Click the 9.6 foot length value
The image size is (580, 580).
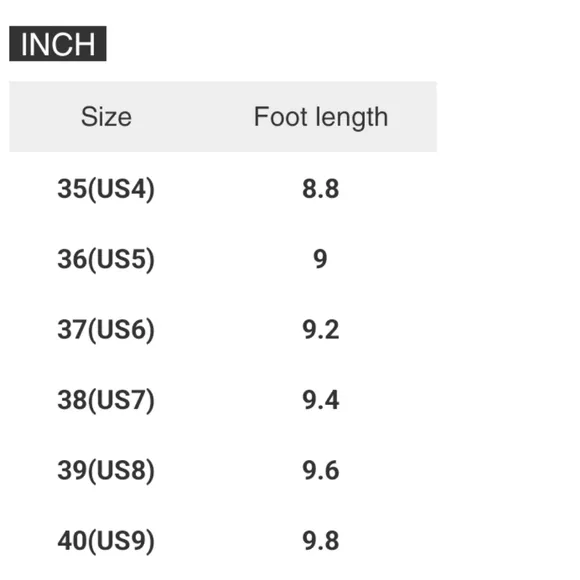pyautogui.click(x=320, y=471)
